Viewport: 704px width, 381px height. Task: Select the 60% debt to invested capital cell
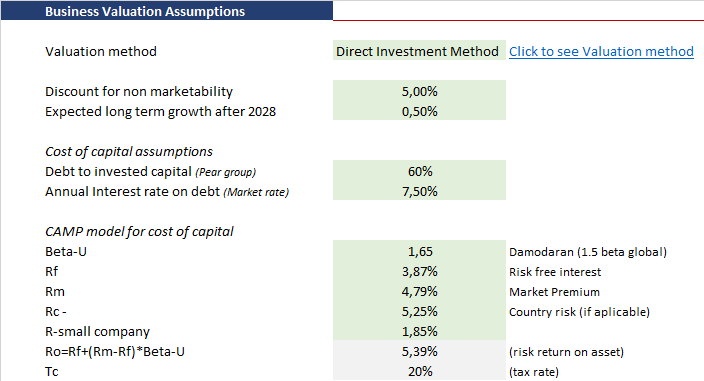coord(419,171)
